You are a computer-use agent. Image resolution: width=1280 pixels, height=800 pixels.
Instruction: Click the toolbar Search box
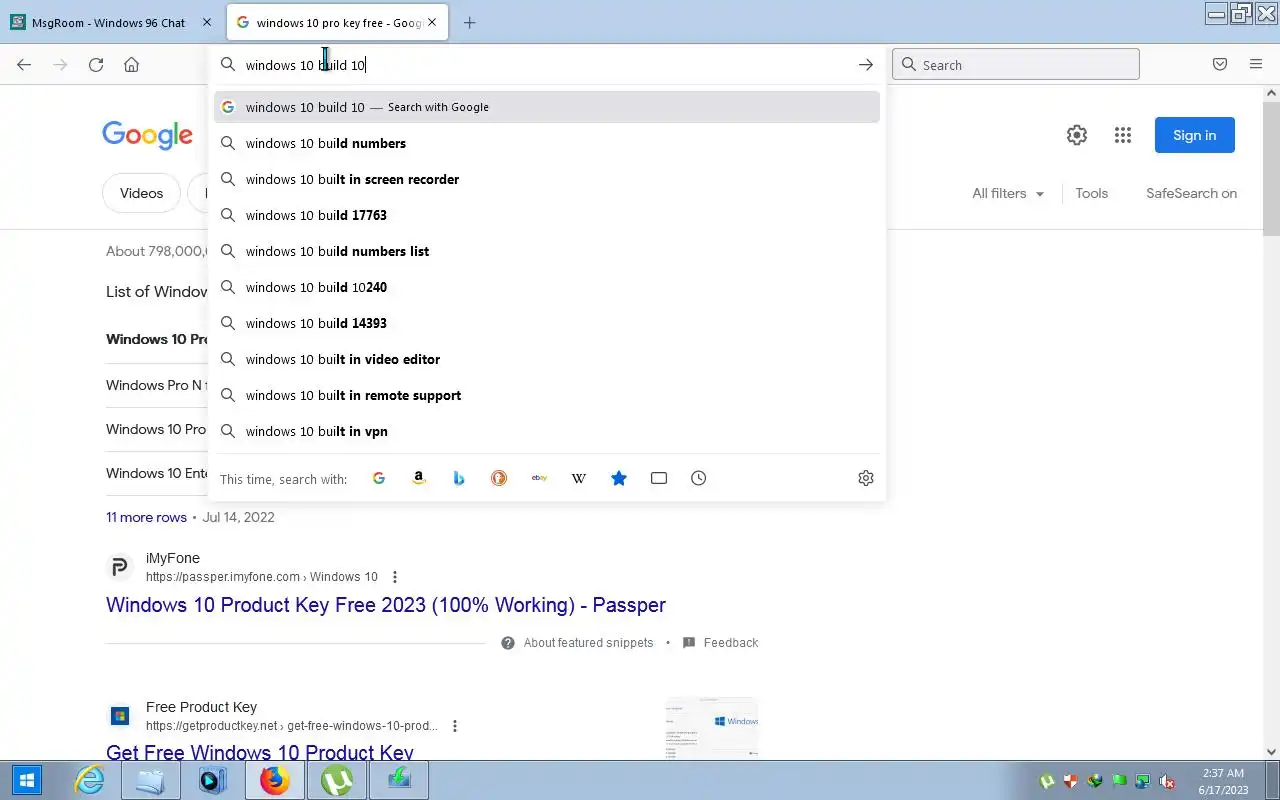click(1015, 64)
